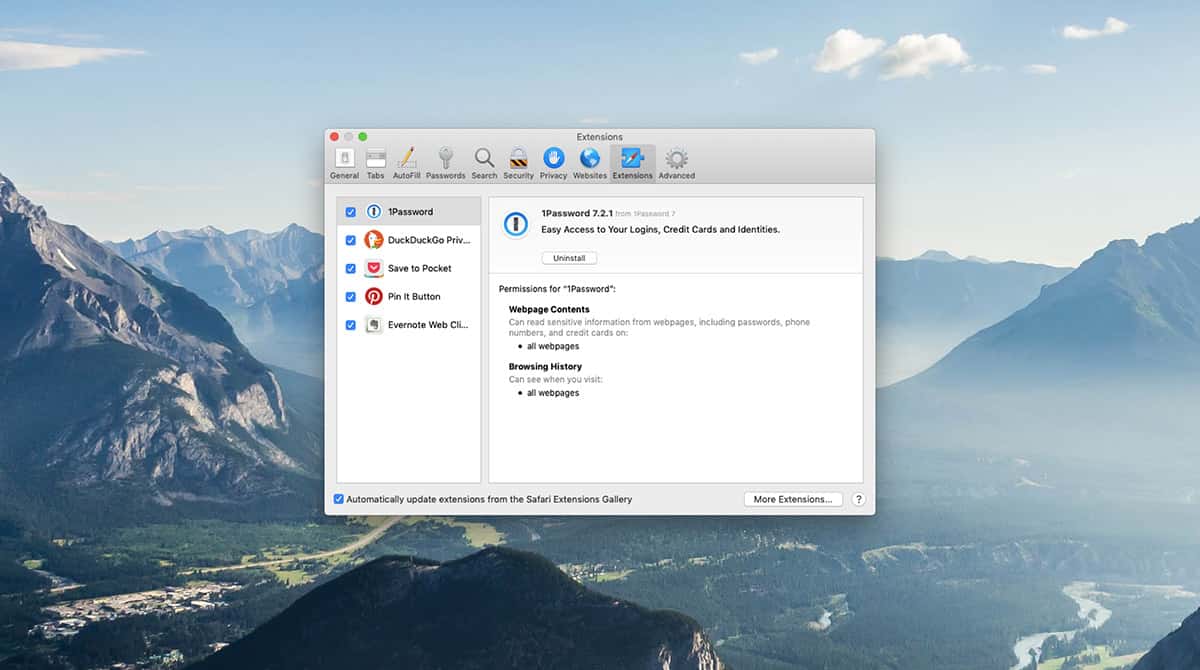
Task: Click the Browsing History heading
Action: (x=545, y=367)
